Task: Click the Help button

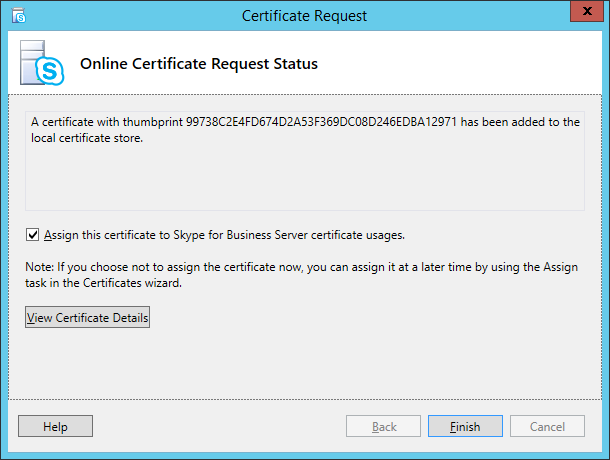Action: tap(55, 426)
